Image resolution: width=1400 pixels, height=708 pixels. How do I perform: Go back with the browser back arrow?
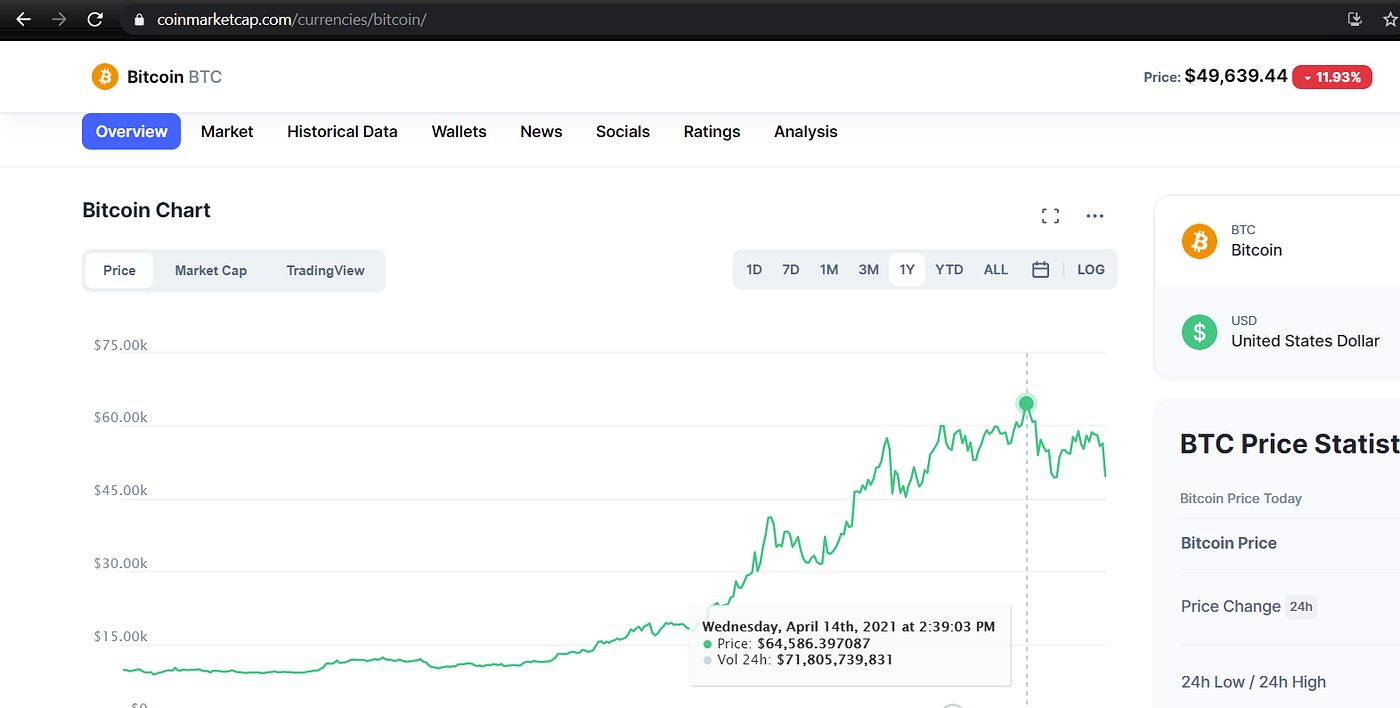coord(23,19)
